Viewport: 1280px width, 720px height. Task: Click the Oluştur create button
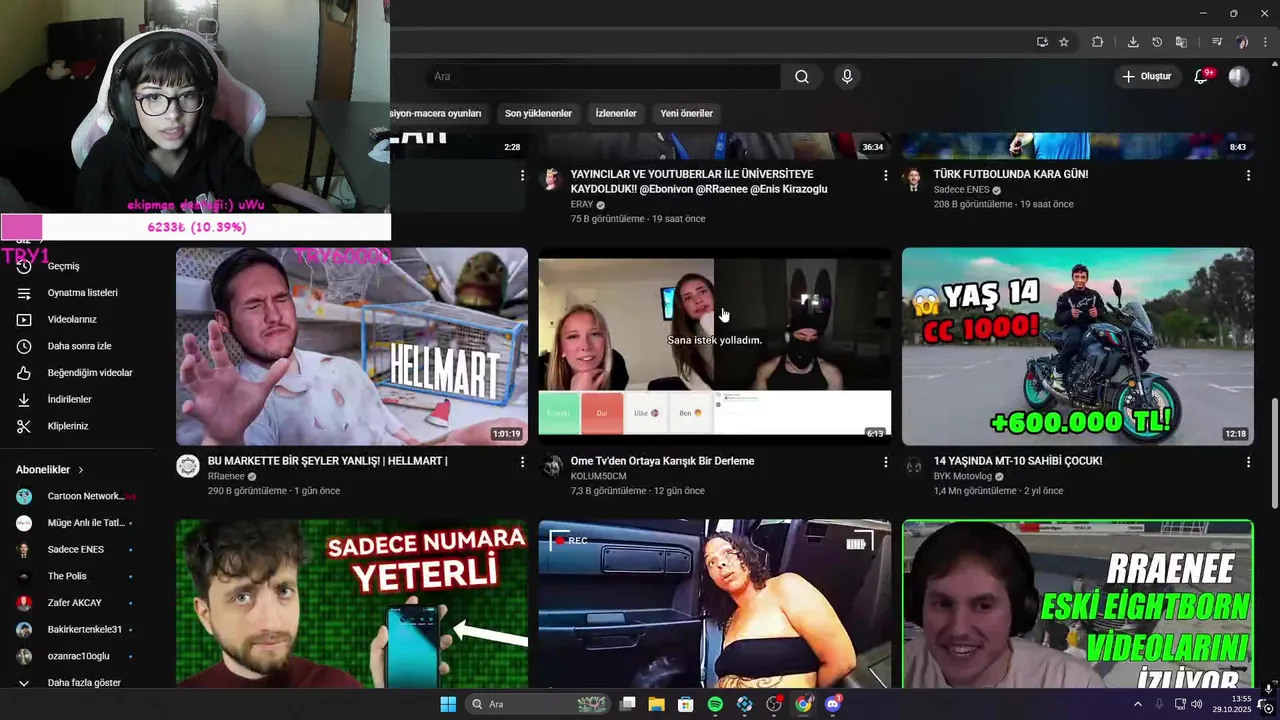pos(1146,77)
